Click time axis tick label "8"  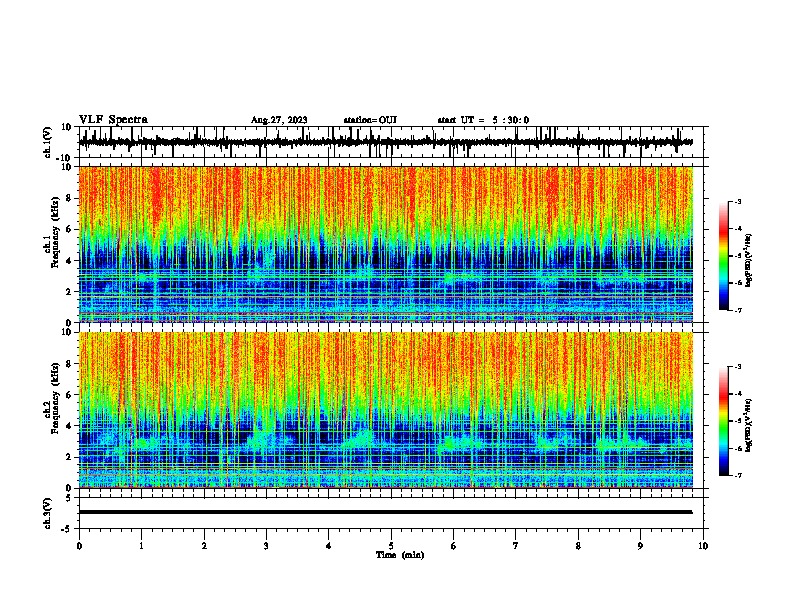(x=578, y=546)
